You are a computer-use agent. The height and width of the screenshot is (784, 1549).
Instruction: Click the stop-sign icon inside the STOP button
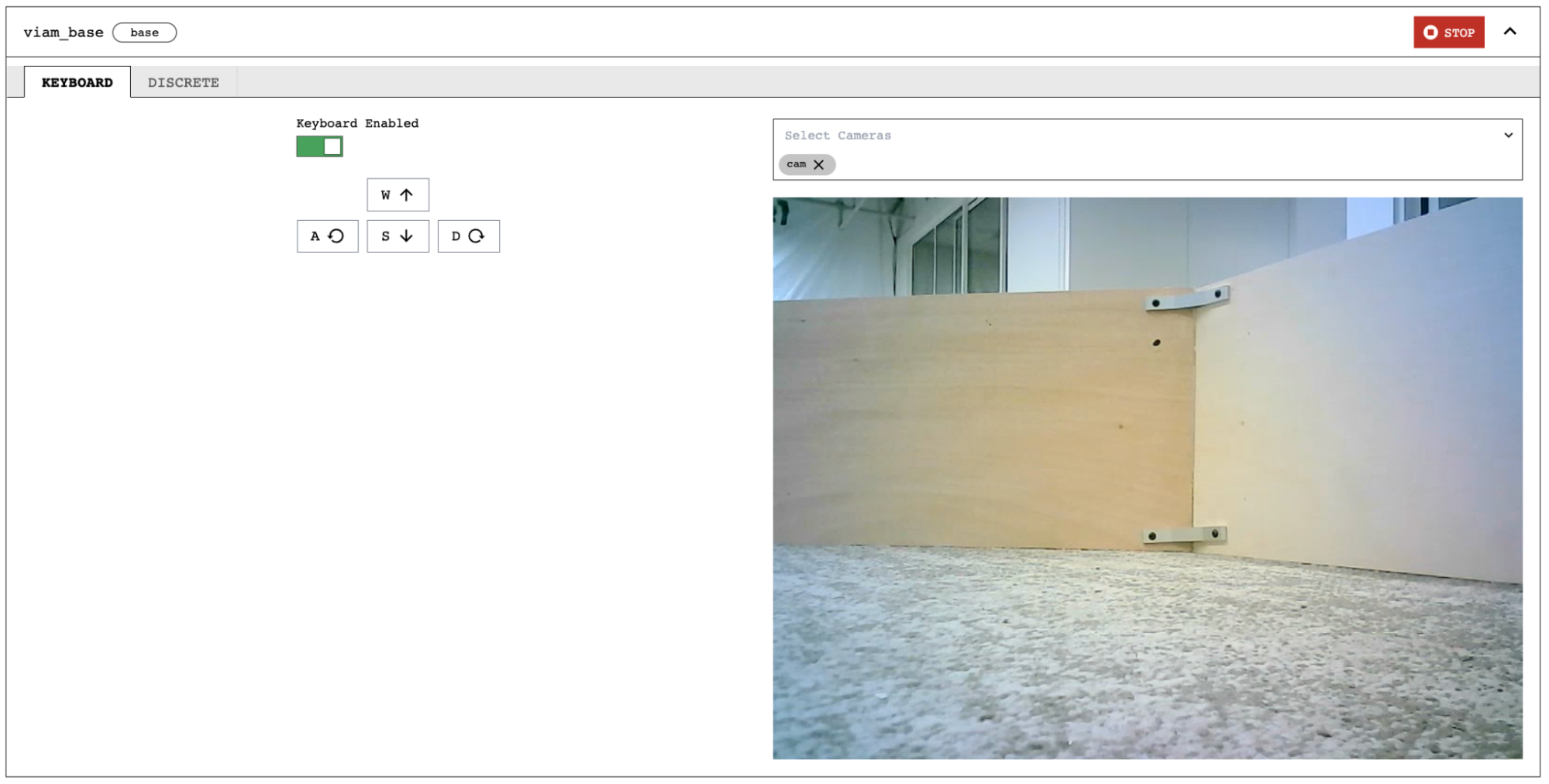(1430, 32)
